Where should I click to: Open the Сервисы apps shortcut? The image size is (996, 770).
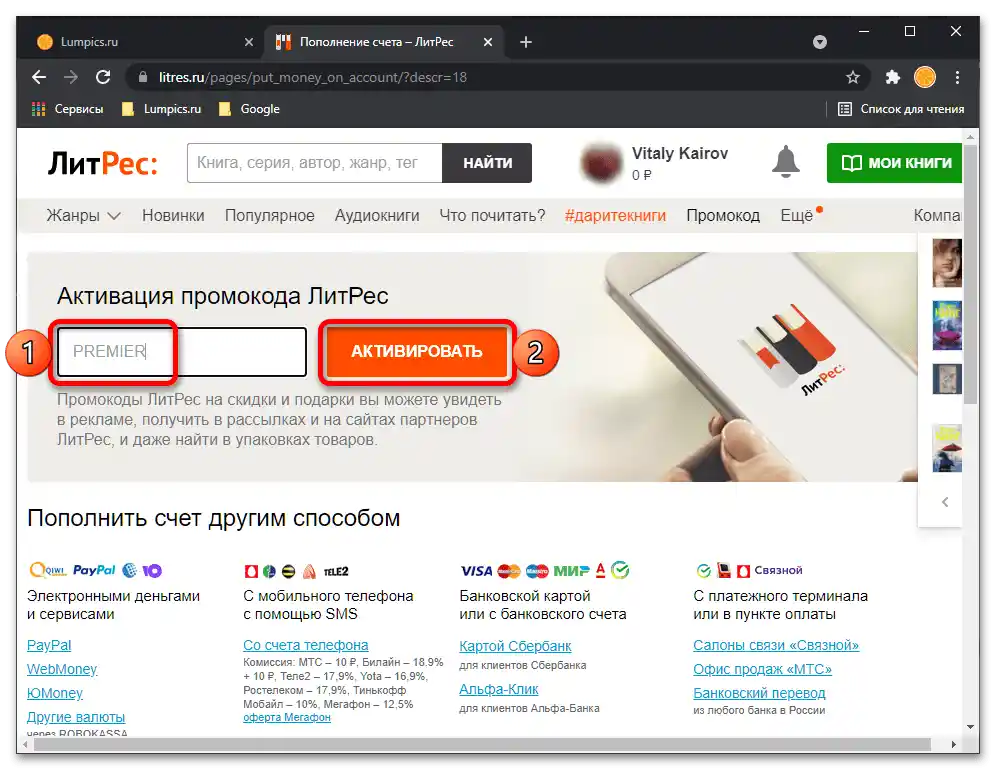(67, 109)
